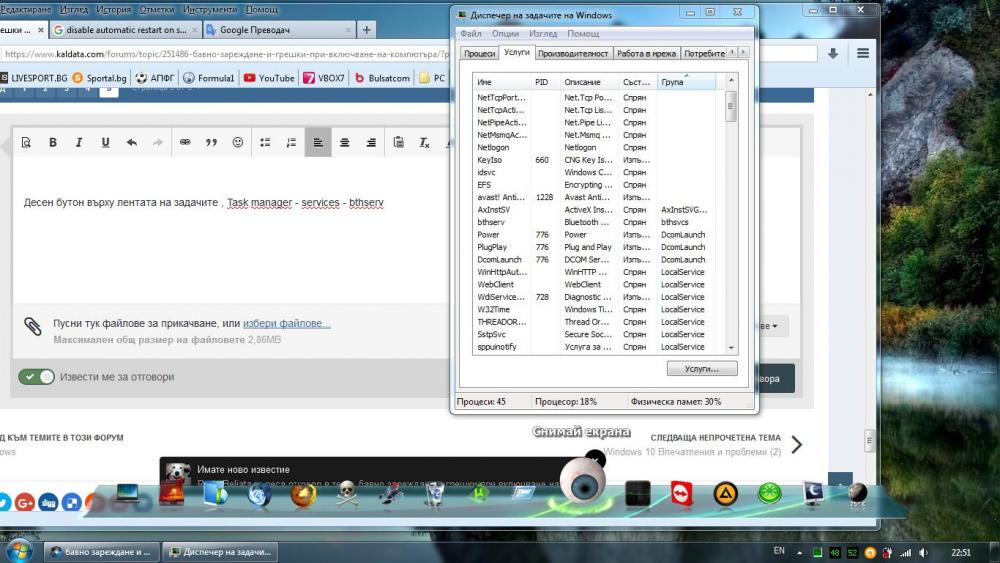This screenshot has height=563, width=1000.
Task: Open the browser Инструменти menu
Action: [210, 10]
